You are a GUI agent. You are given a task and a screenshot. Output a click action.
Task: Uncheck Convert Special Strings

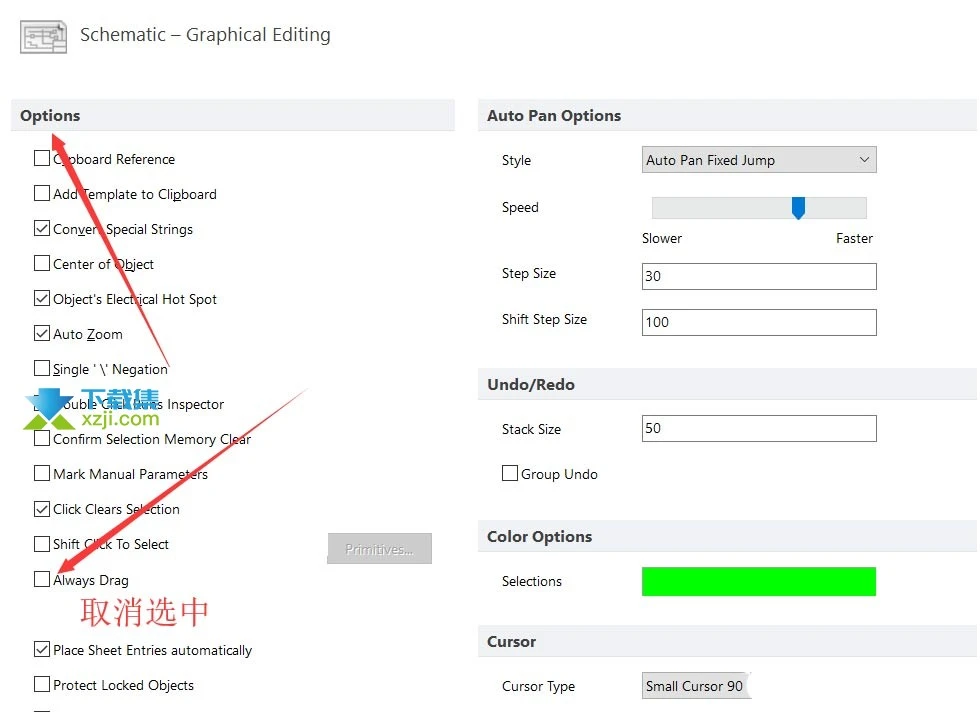(x=42, y=228)
